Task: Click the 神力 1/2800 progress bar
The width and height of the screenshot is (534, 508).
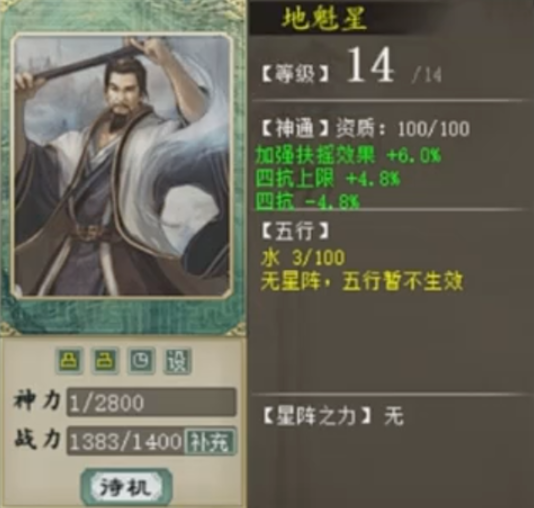Action: point(151,402)
